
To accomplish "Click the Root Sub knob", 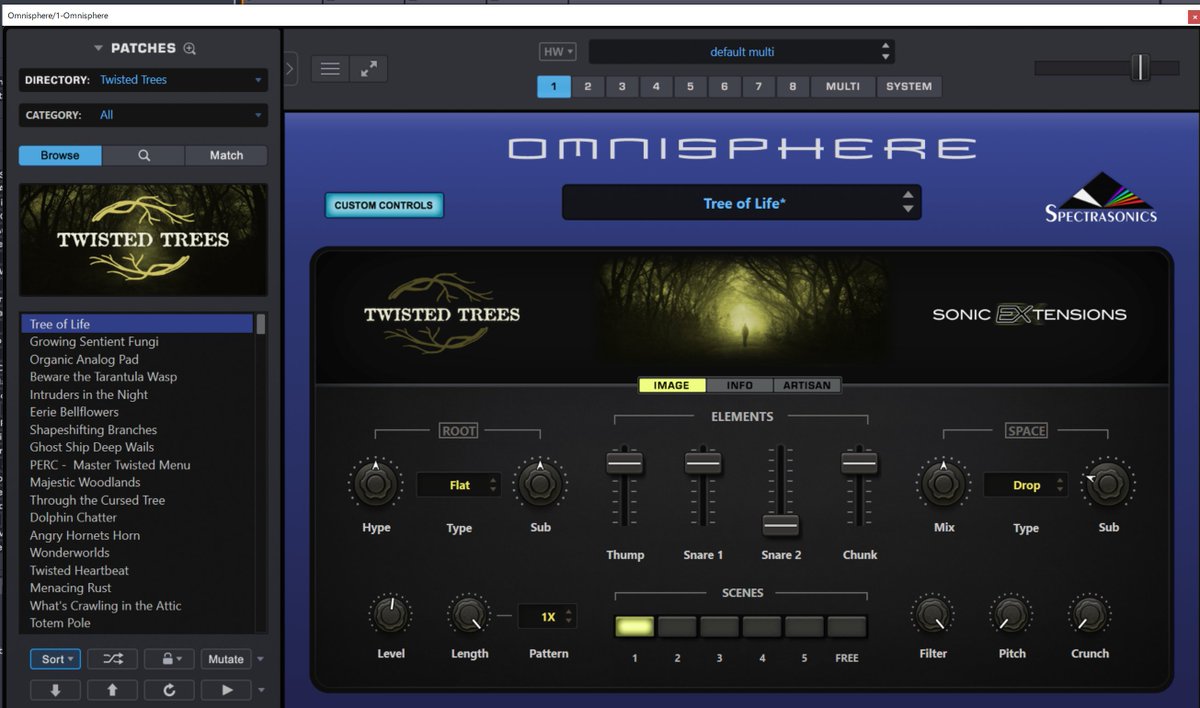I will (540, 484).
